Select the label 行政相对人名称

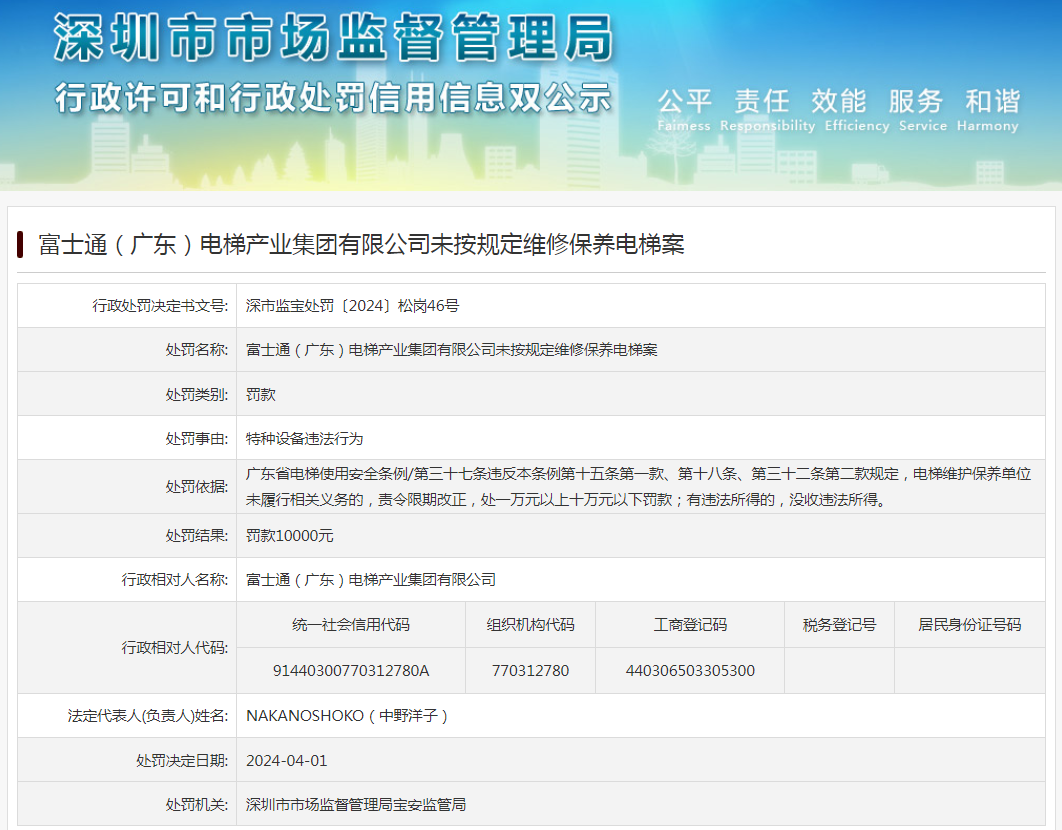(175, 579)
